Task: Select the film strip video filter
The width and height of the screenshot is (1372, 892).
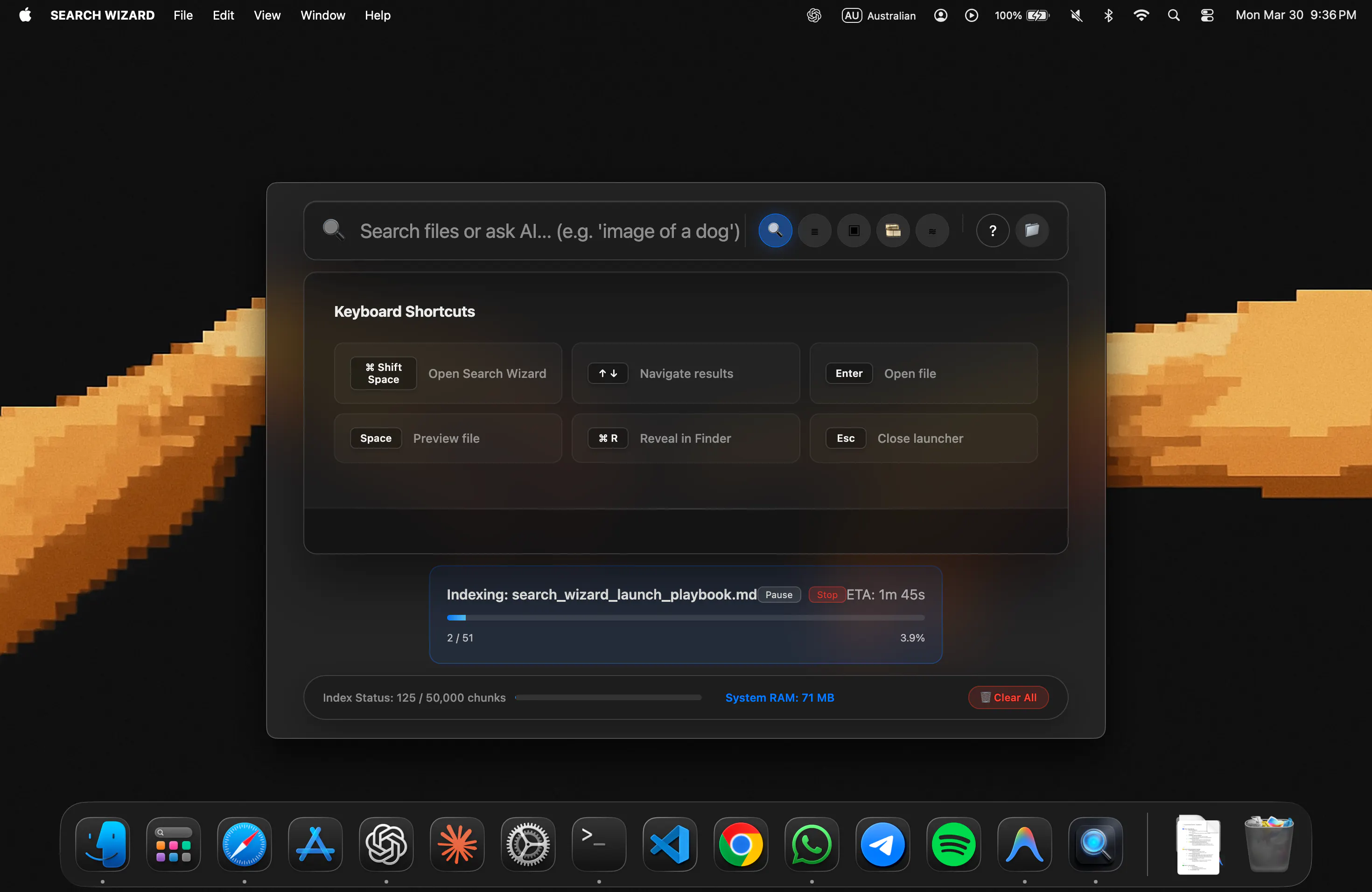Action: click(893, 230)
